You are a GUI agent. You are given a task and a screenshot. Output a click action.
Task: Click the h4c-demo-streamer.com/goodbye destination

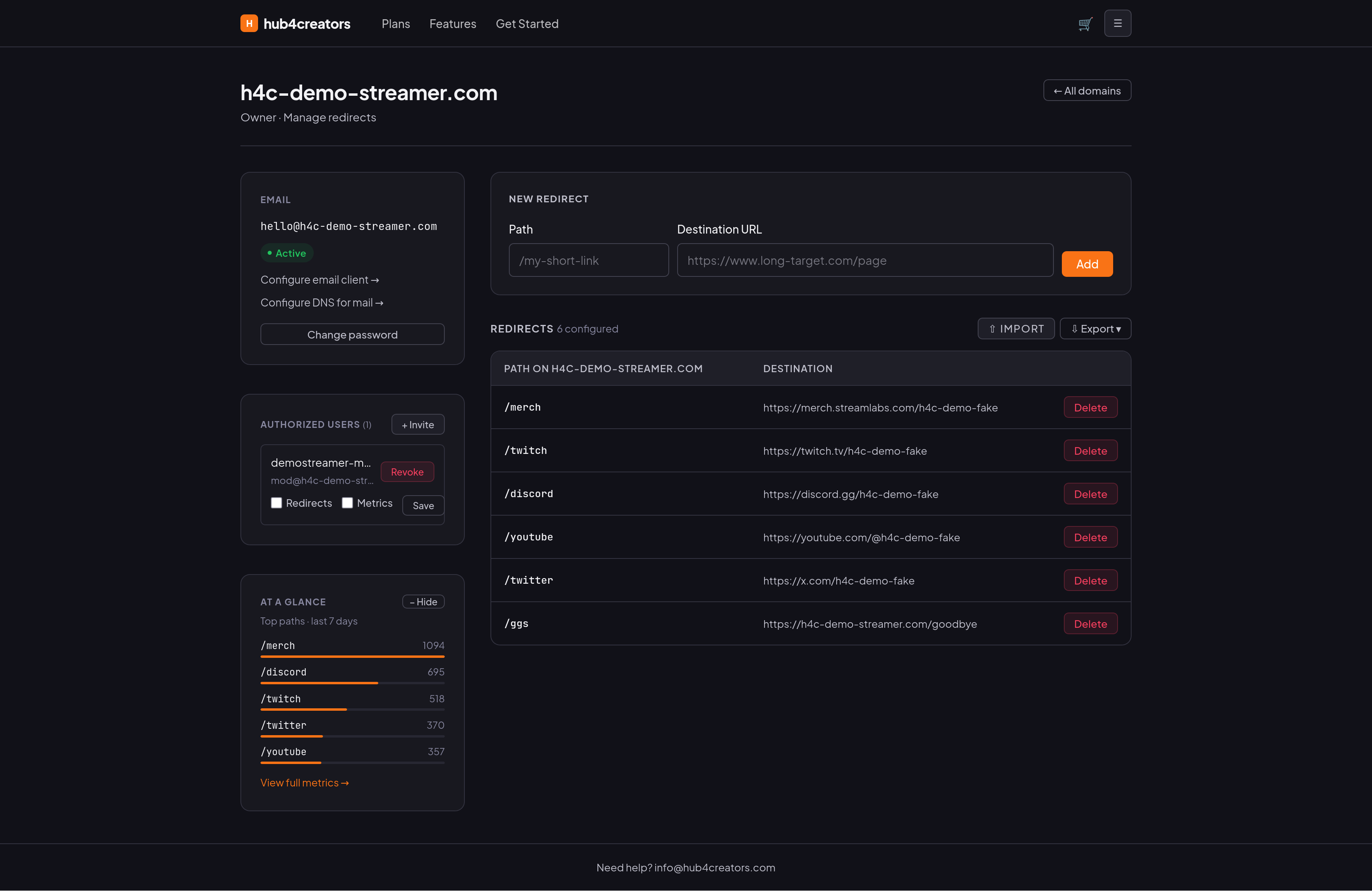[870, 624]
